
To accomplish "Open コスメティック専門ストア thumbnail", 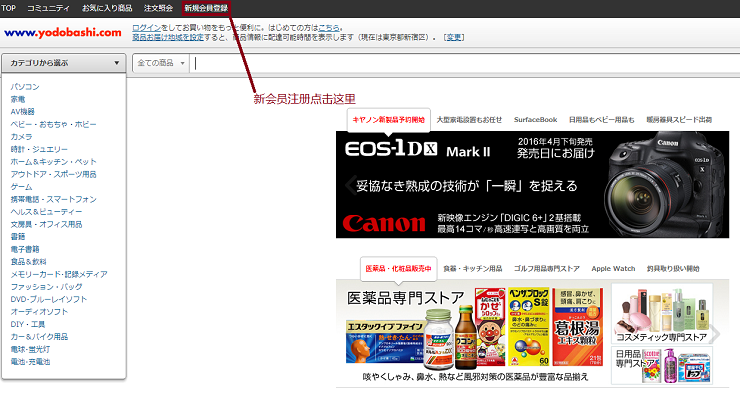I will 662,314.
